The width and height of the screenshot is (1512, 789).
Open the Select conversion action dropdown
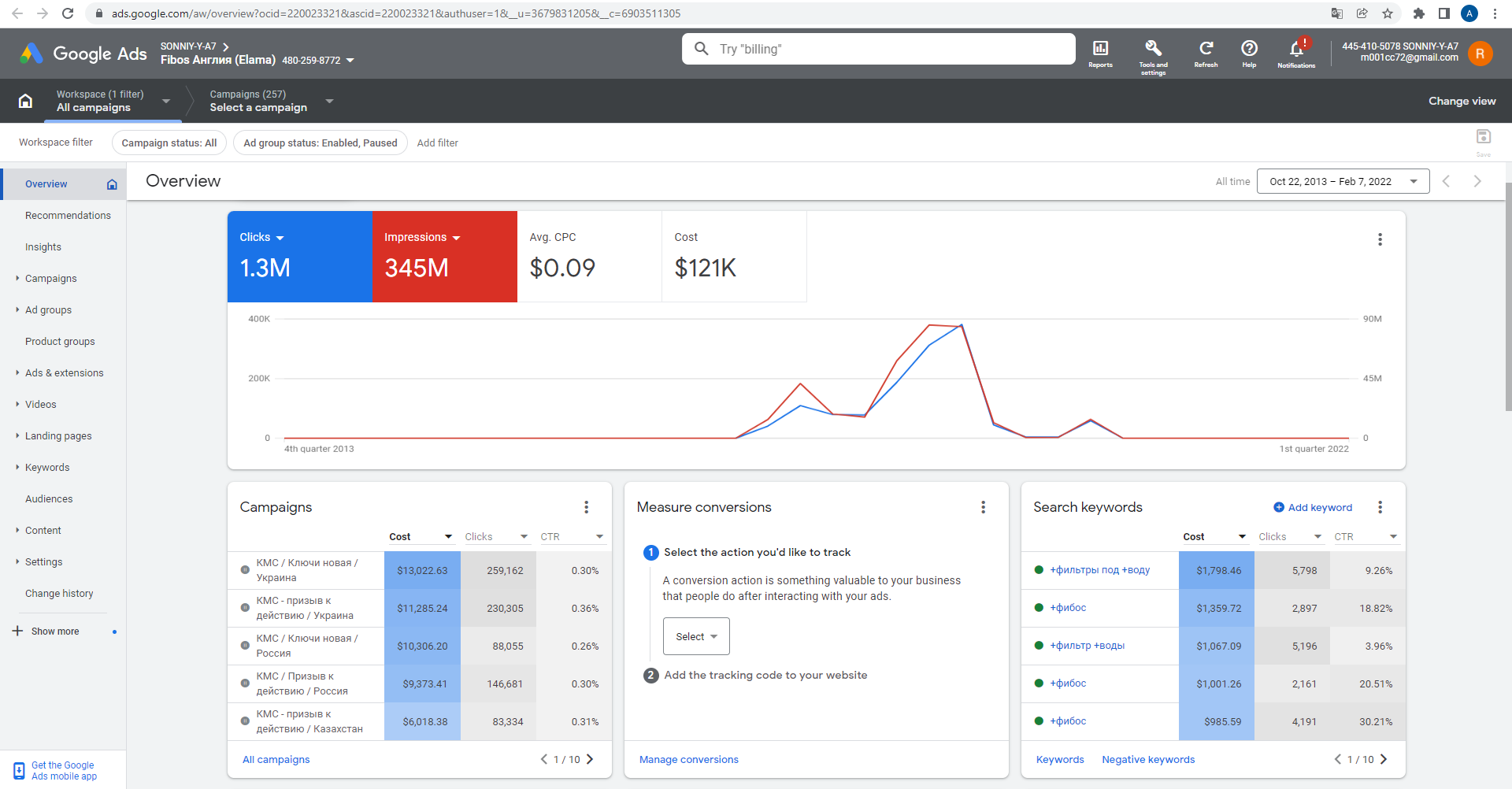coord(696,636)
